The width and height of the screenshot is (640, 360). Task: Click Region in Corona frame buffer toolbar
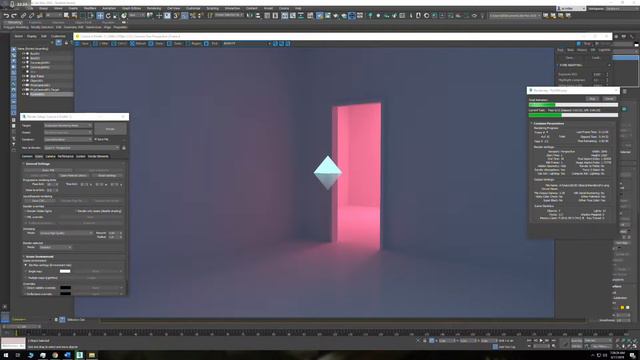pyautogui.click(x=194, y=43)
